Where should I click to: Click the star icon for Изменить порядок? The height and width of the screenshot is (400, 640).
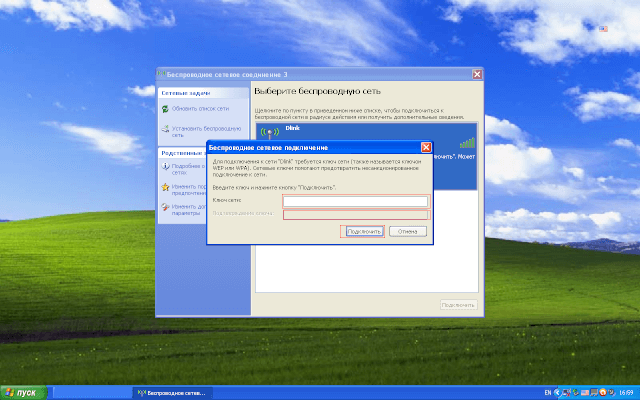coord(165,187)
